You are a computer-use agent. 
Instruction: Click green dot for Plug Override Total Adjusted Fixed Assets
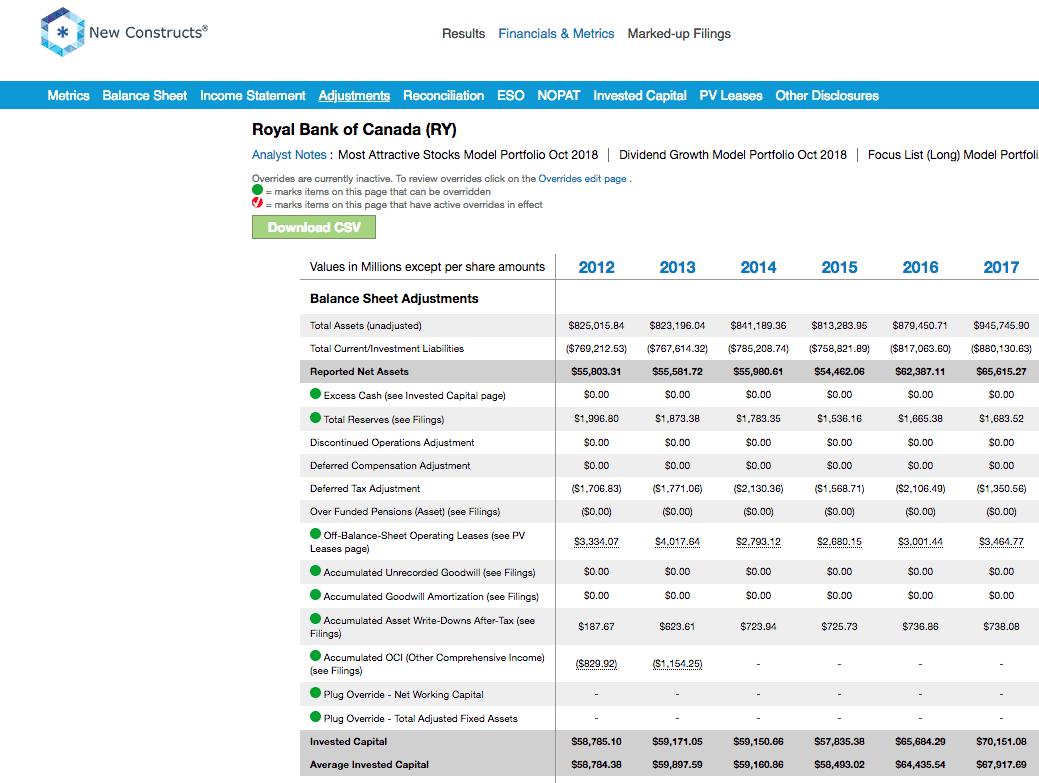click(315, 716)
